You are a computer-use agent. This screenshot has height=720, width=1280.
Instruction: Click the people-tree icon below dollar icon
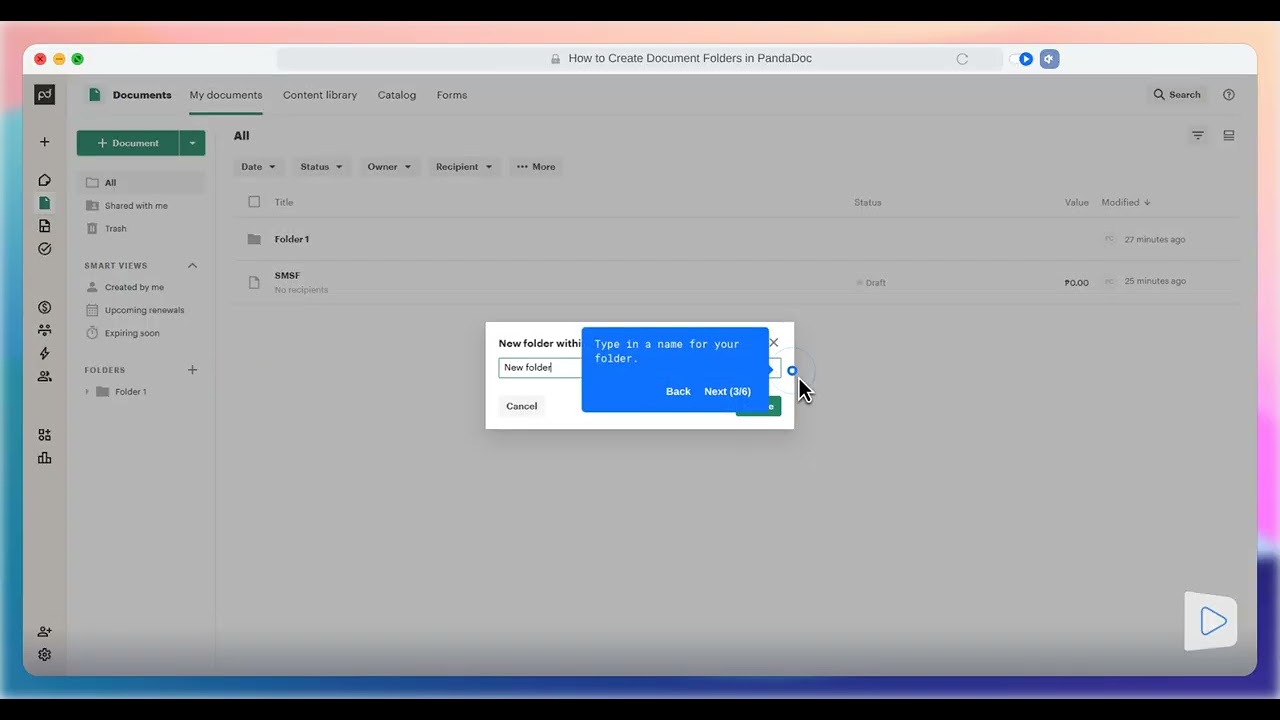point(45,330)
